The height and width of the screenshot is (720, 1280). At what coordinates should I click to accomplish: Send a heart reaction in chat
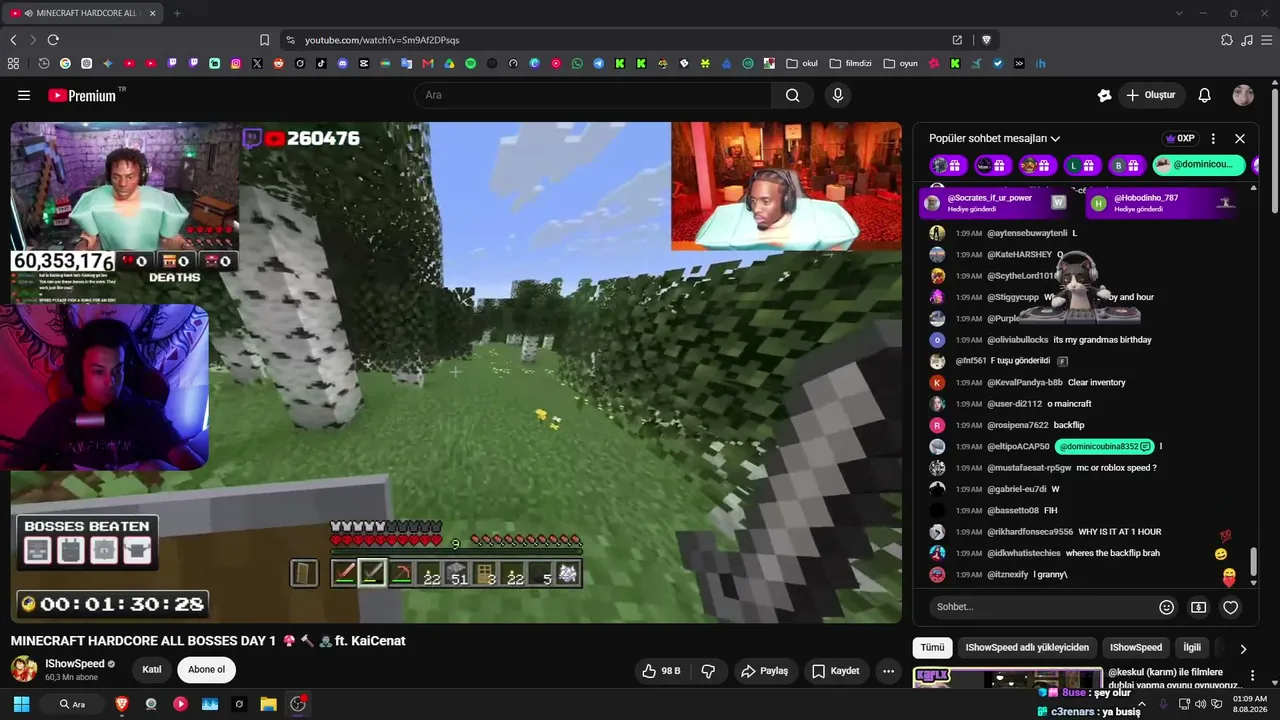click(1231, 607)
